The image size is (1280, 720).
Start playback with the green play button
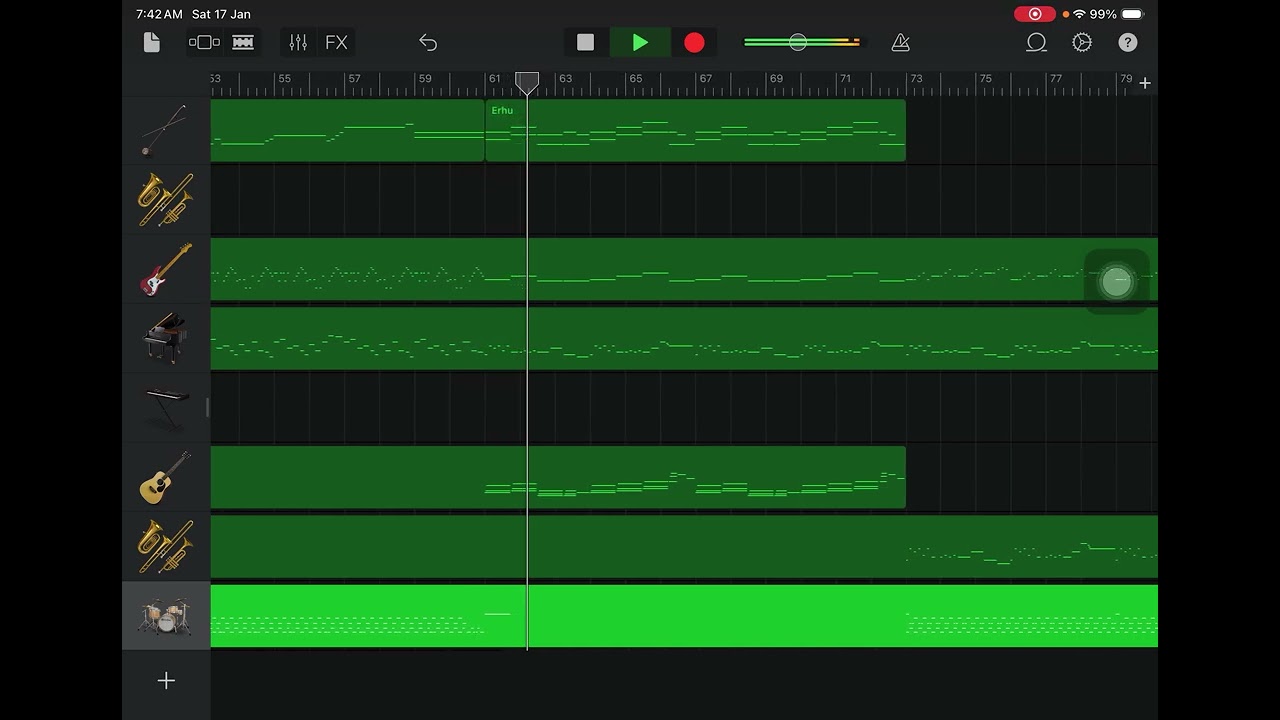tap(640, 42)
